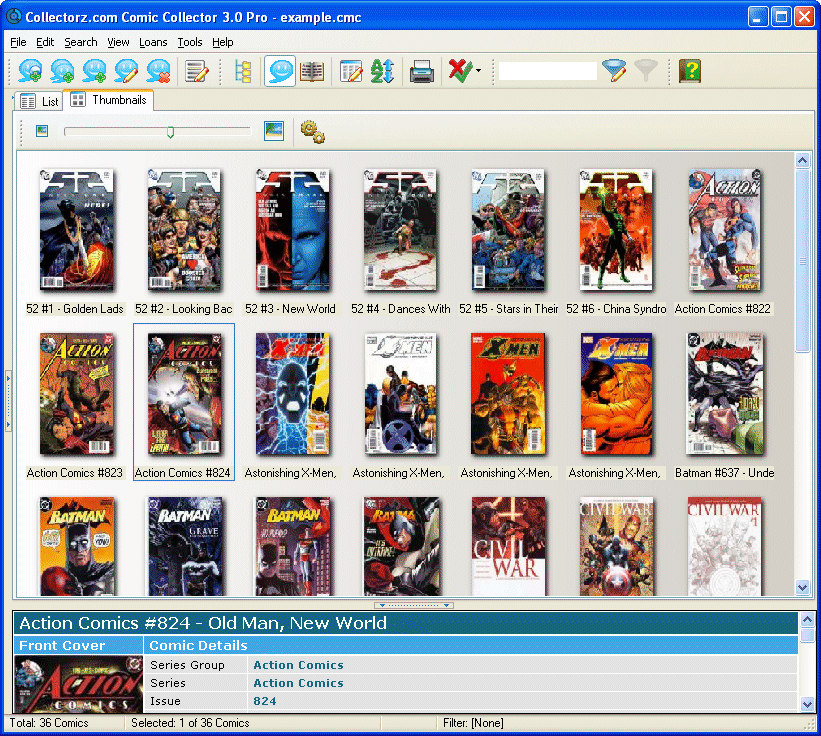The width and height of the screenshot is (821, 736).
Task: Open the View menu
Action: 118,42
